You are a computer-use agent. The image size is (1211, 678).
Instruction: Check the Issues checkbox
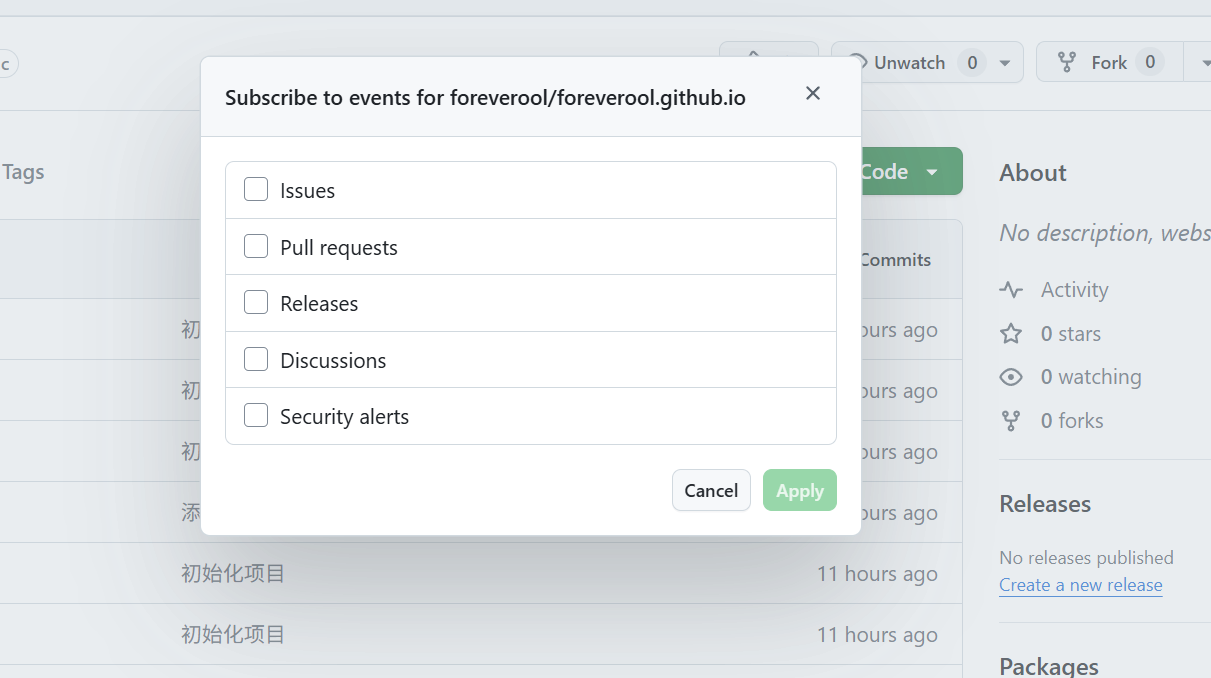pos(256,190)
